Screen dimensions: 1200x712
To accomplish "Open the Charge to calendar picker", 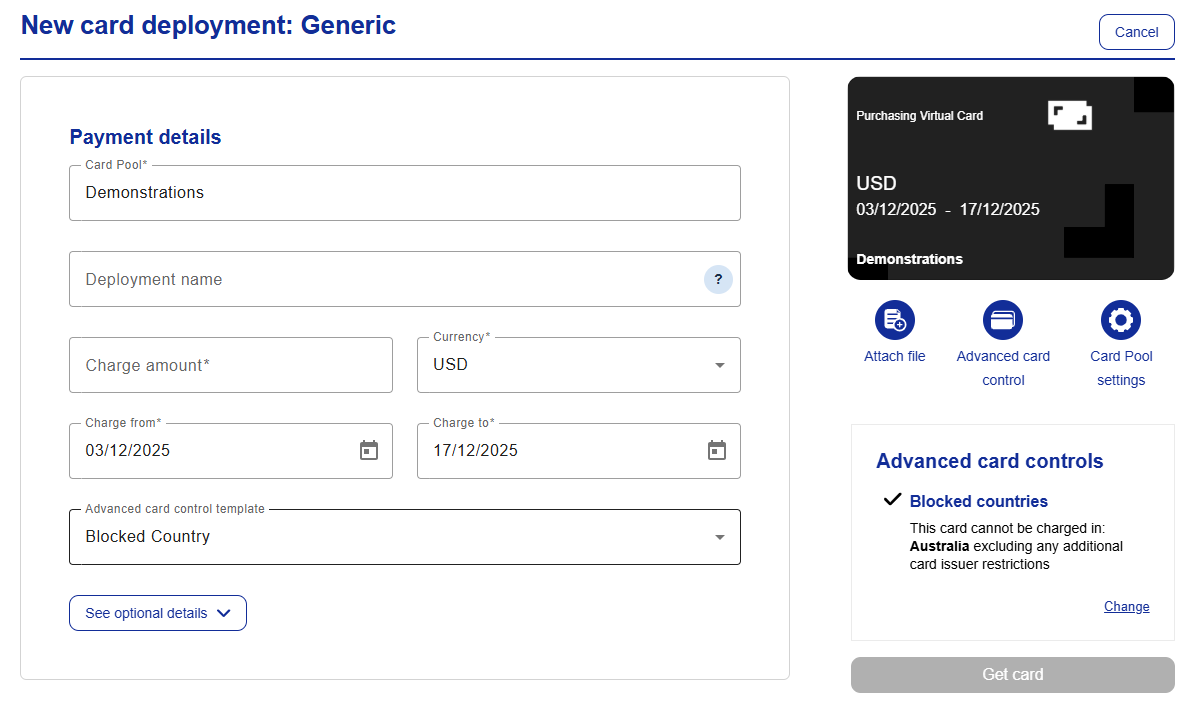I will (717, 451).
